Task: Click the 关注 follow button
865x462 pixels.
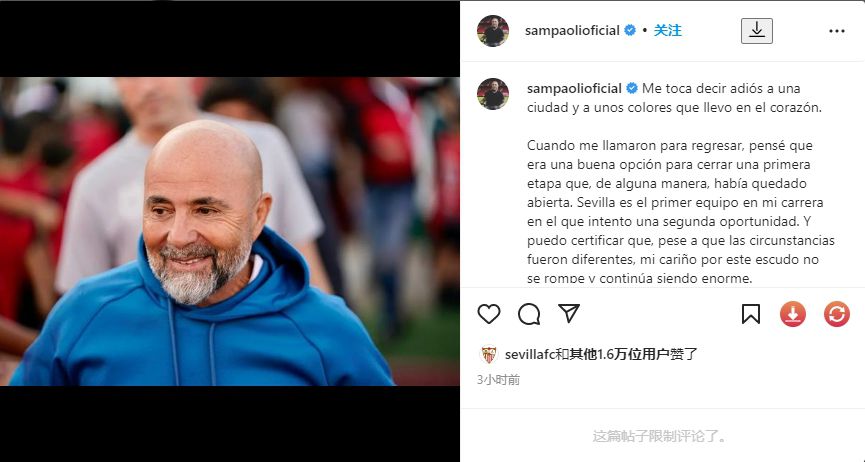Action: (x=668, y=31)
